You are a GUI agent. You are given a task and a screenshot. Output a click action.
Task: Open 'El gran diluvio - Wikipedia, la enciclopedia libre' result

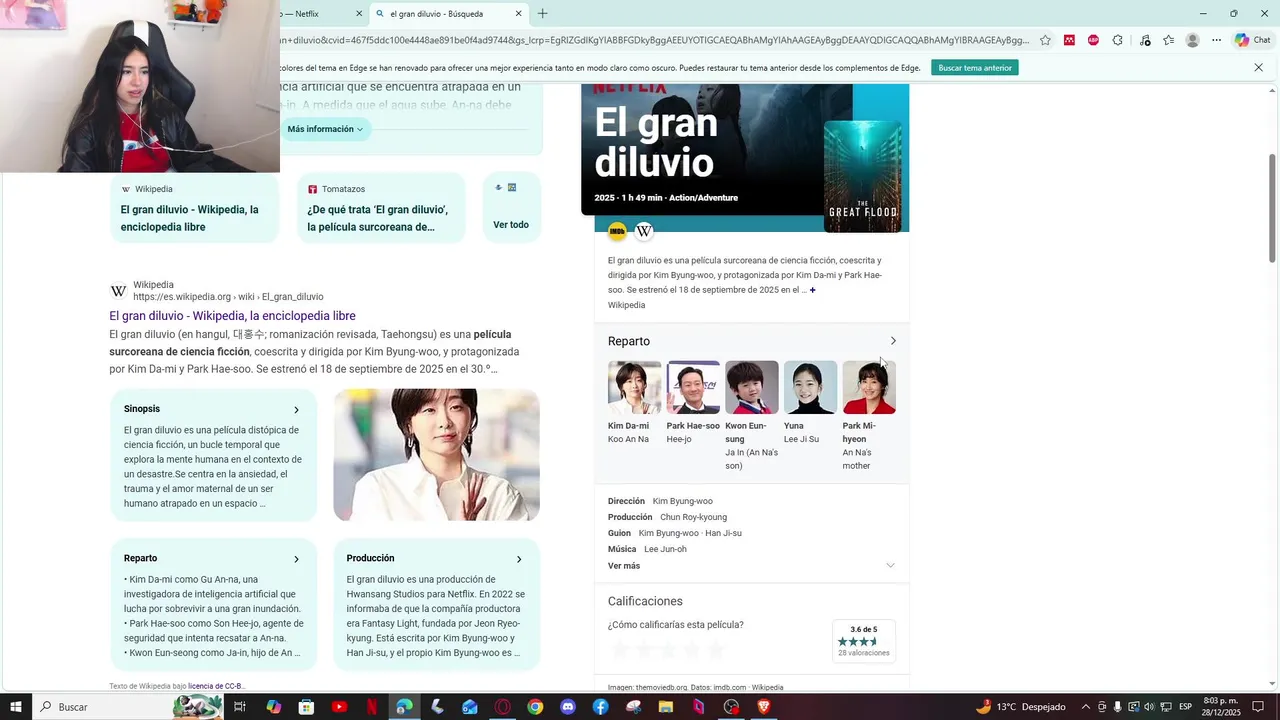[x=232, y=316]
